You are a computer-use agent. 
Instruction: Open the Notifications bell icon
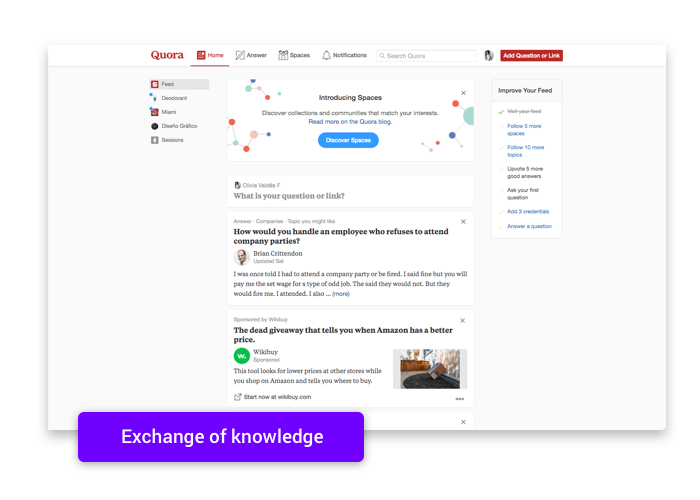pos(326,55)
